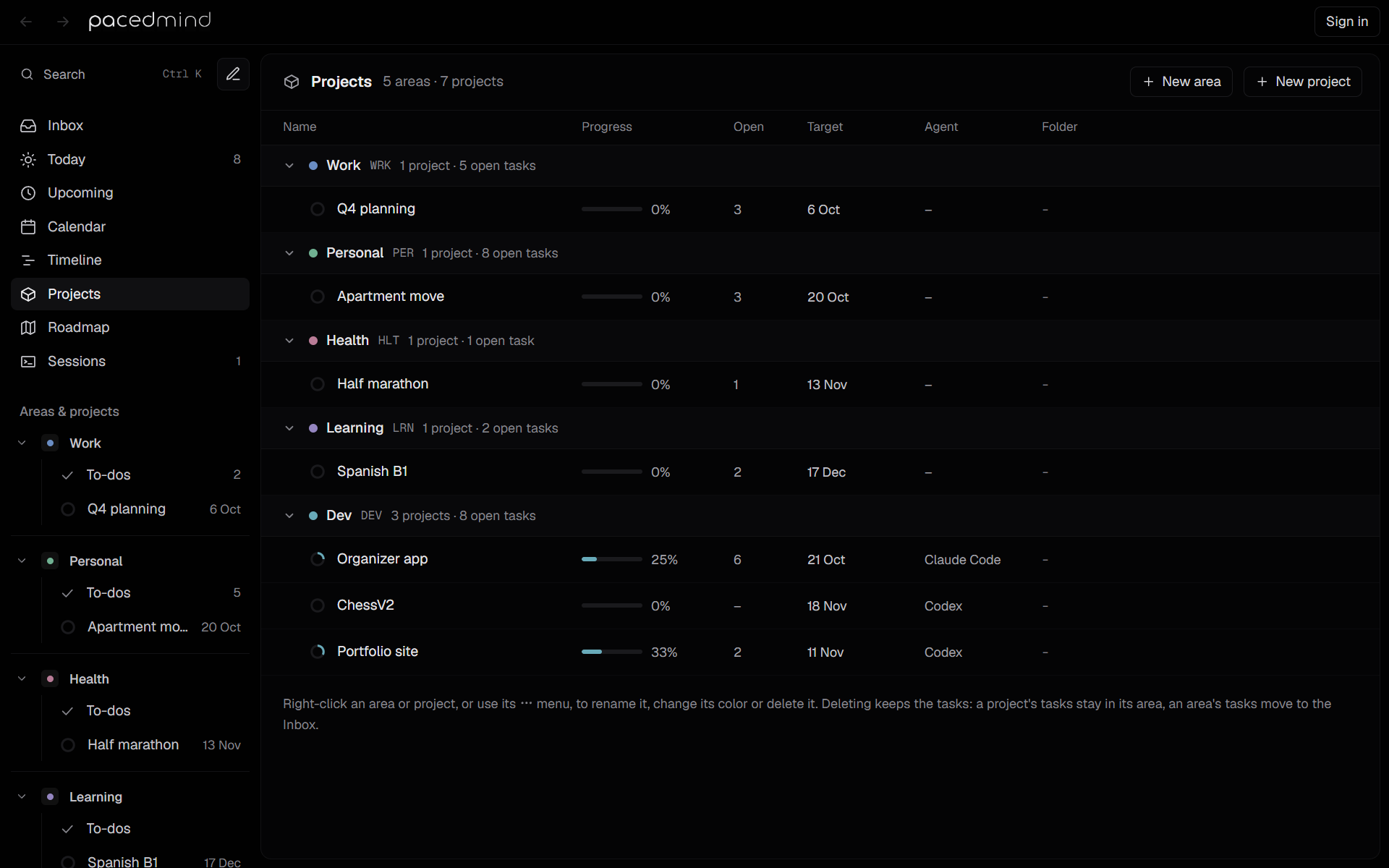Click the compose pencil icon beside Search

click(x=233, y=74)
